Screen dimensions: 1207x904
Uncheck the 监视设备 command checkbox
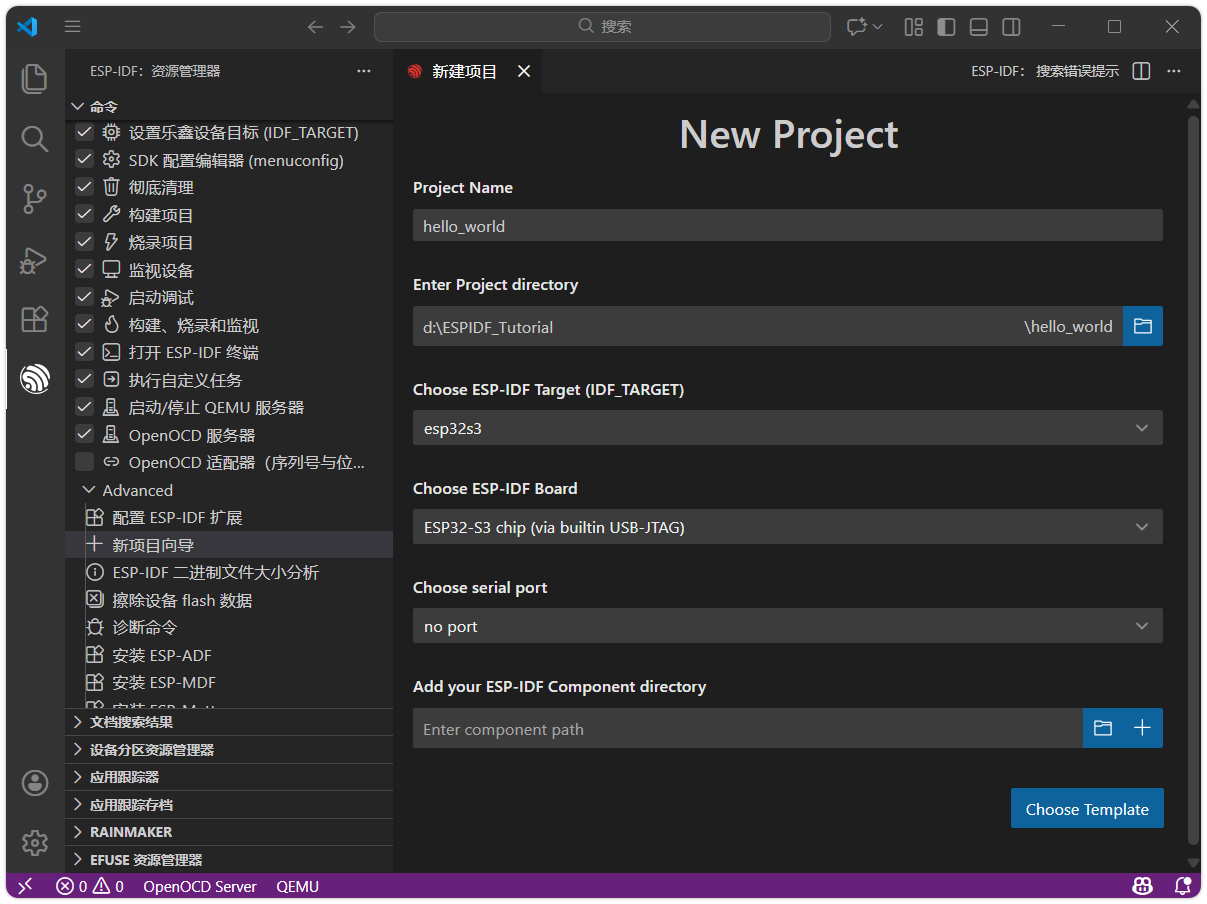tap(84, 270)
